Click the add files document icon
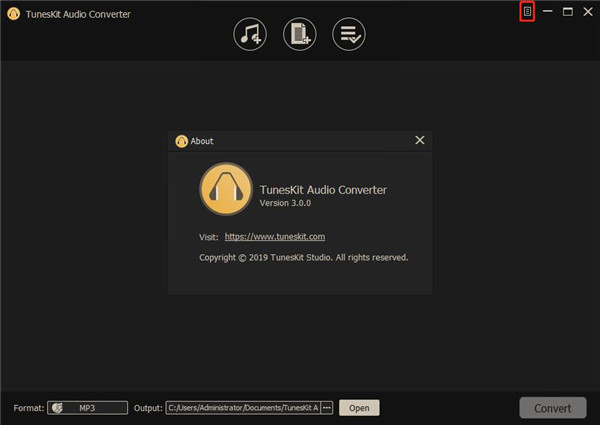This screenshot has height=425, width=600. 299,35
